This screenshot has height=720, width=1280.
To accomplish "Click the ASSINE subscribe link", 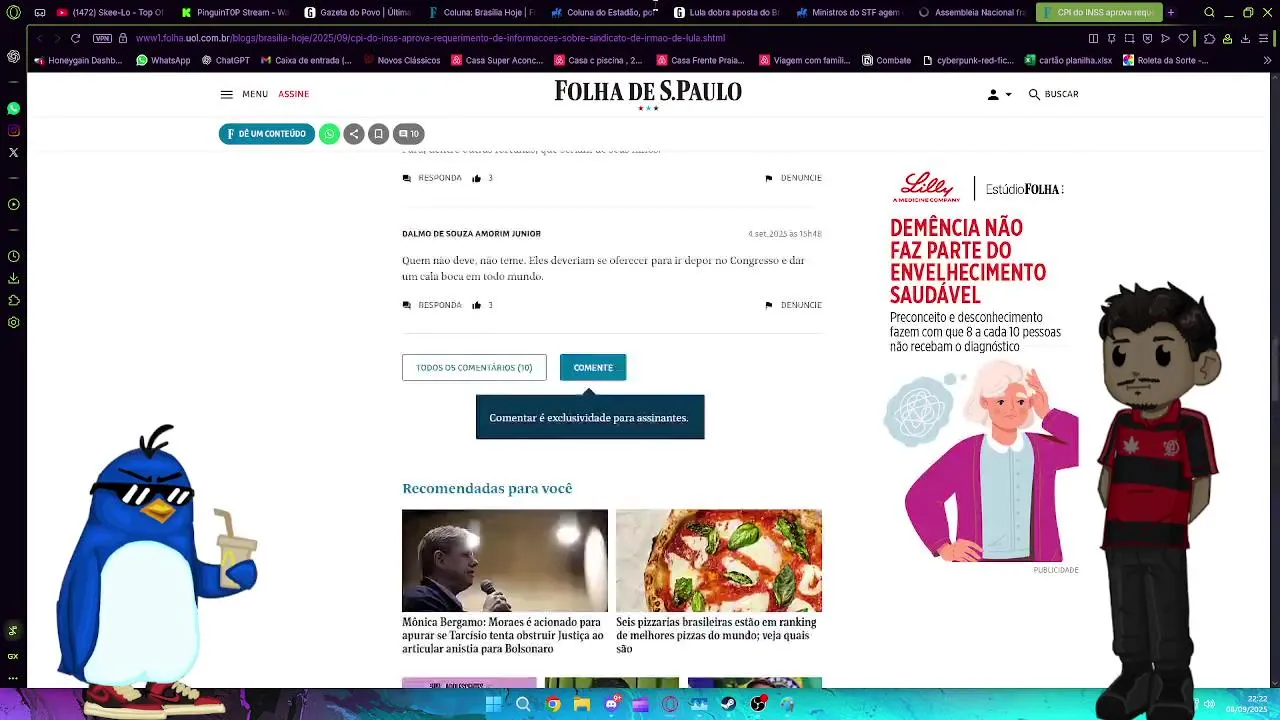I will tap(293, 94).
